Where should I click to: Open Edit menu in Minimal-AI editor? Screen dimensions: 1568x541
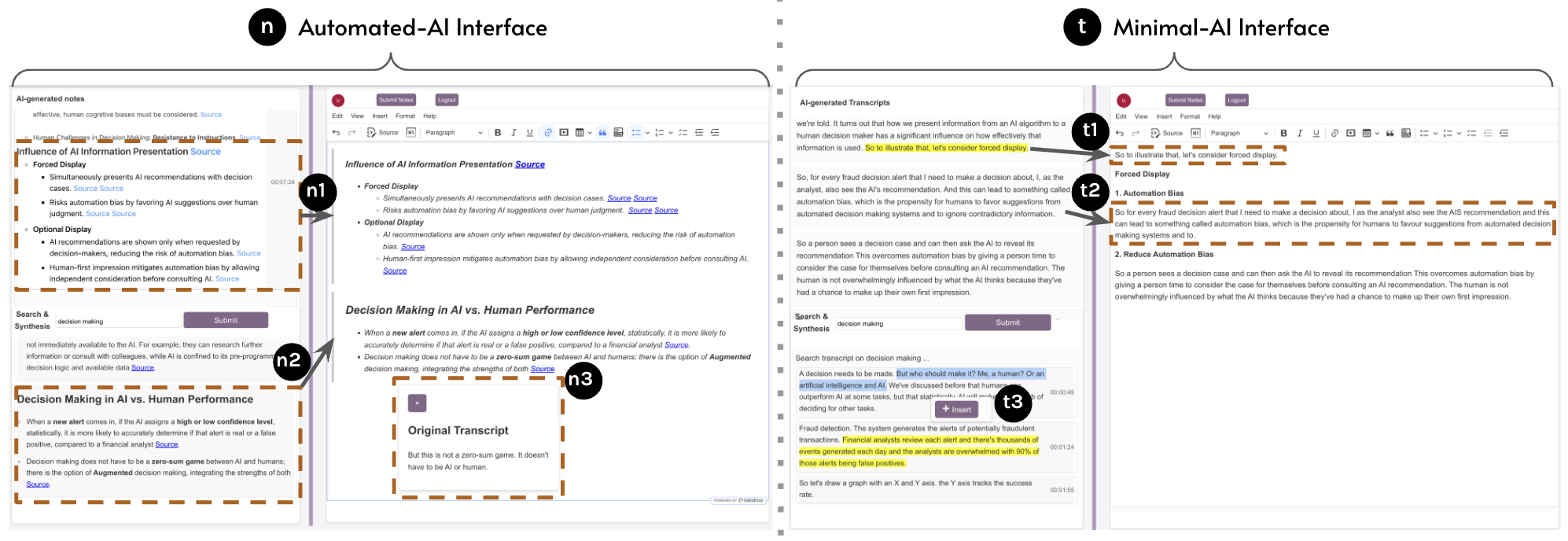1121,116
